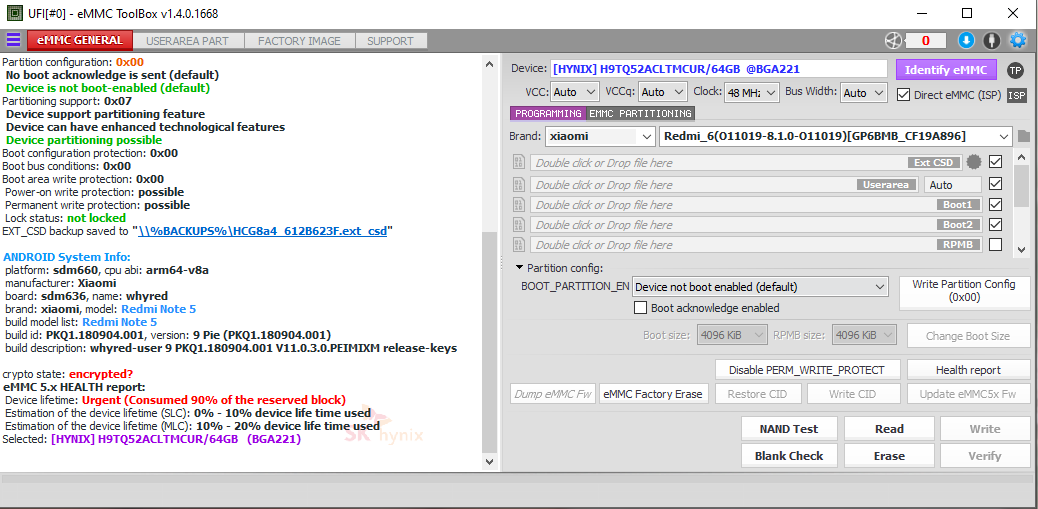Click the RPMB file drop field
1038x509 pixels.
(757, 245)
